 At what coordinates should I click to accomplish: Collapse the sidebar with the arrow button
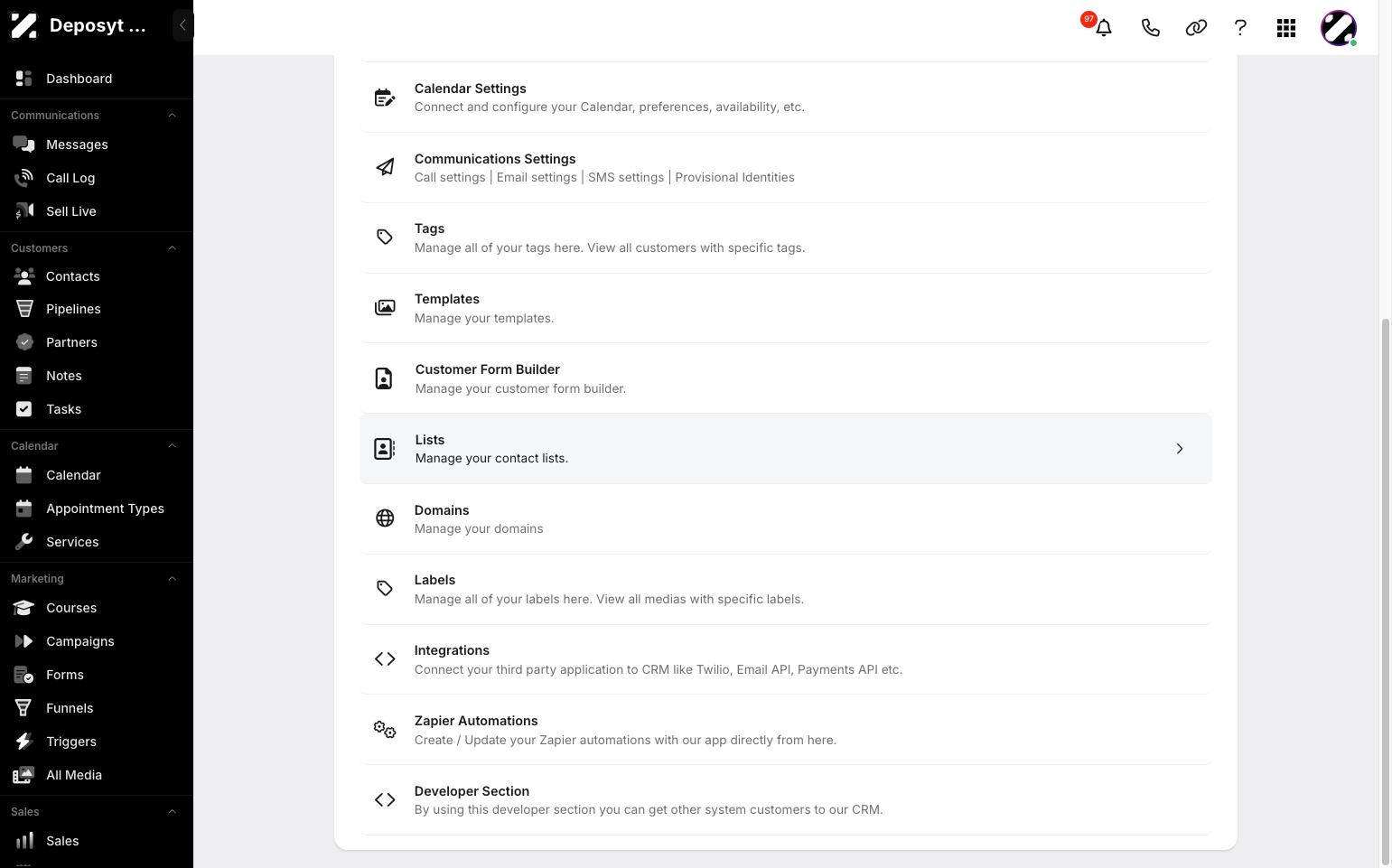click(x=182, y=25)
